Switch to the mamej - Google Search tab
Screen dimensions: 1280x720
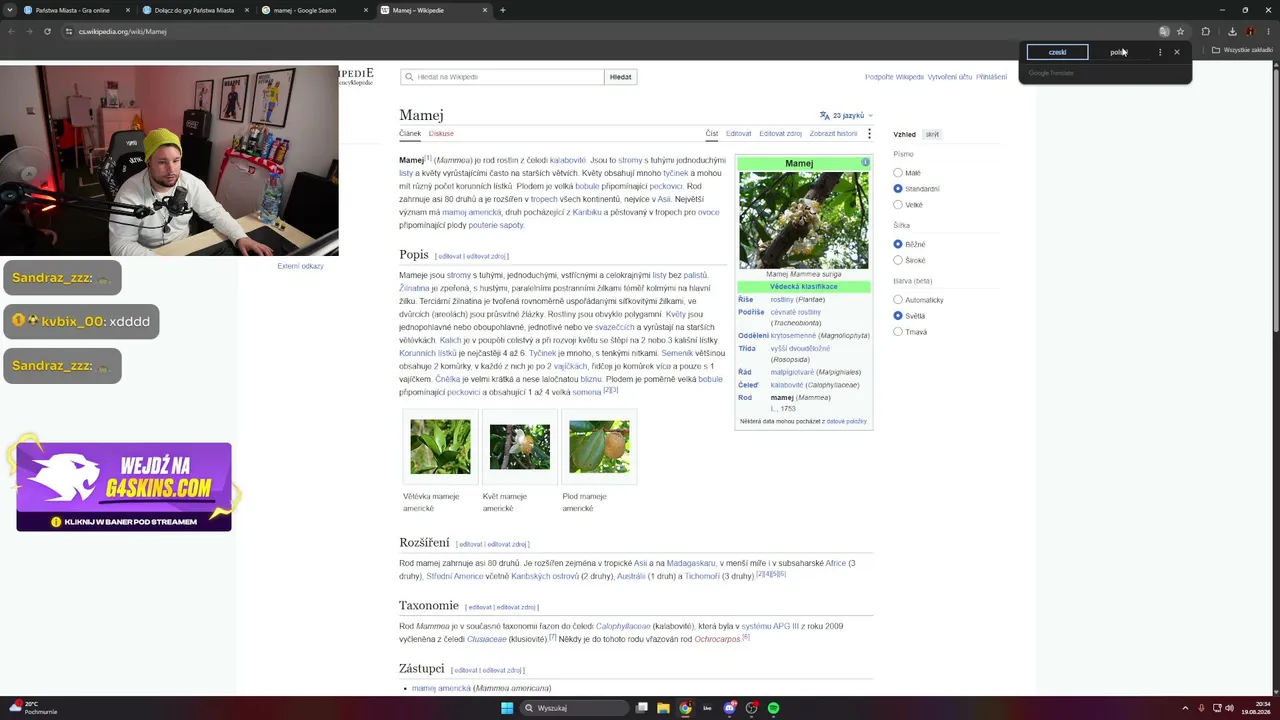click(x=315, y=10)
